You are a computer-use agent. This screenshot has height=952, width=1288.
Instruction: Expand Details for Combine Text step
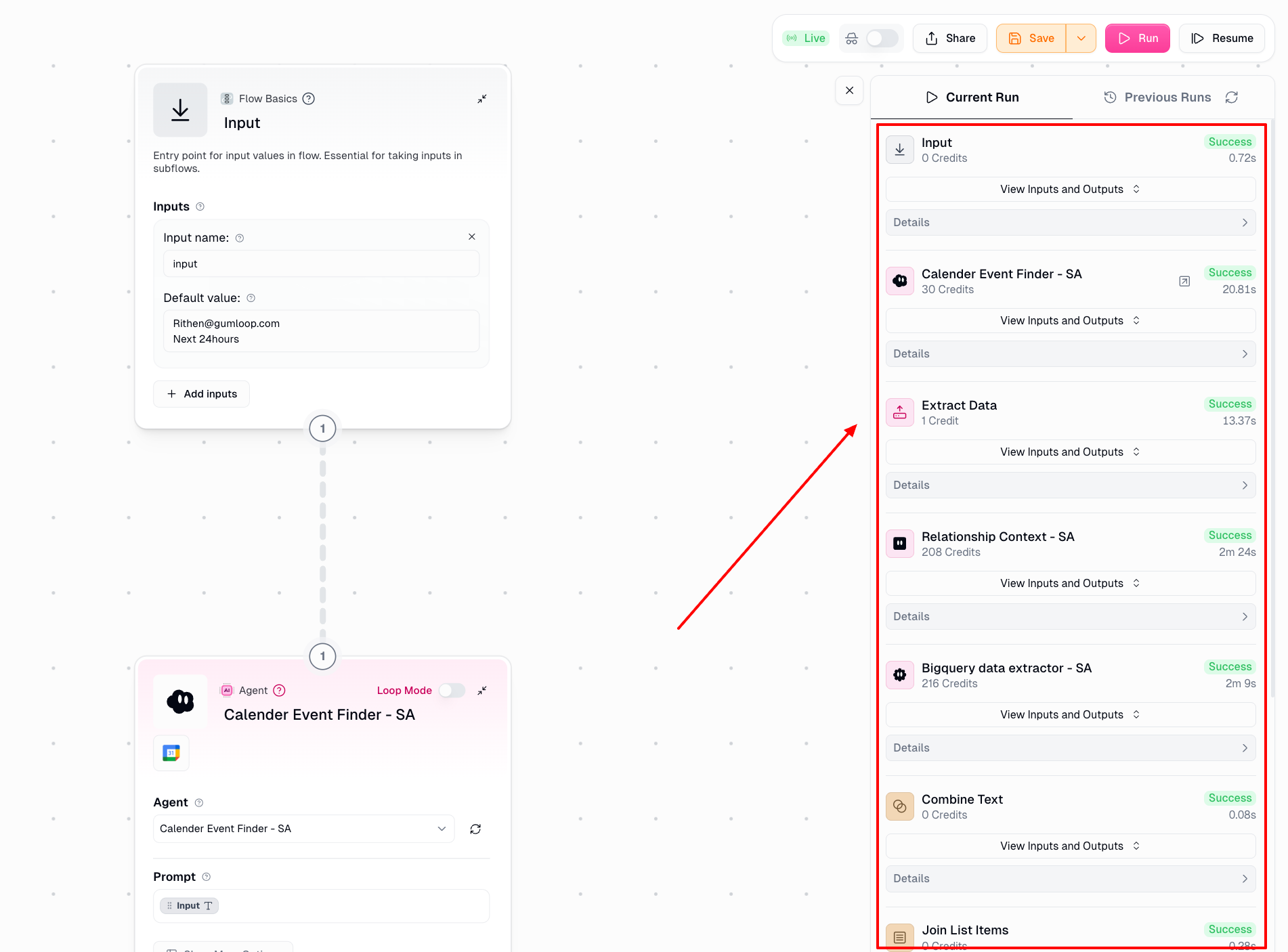(1071, 879)
